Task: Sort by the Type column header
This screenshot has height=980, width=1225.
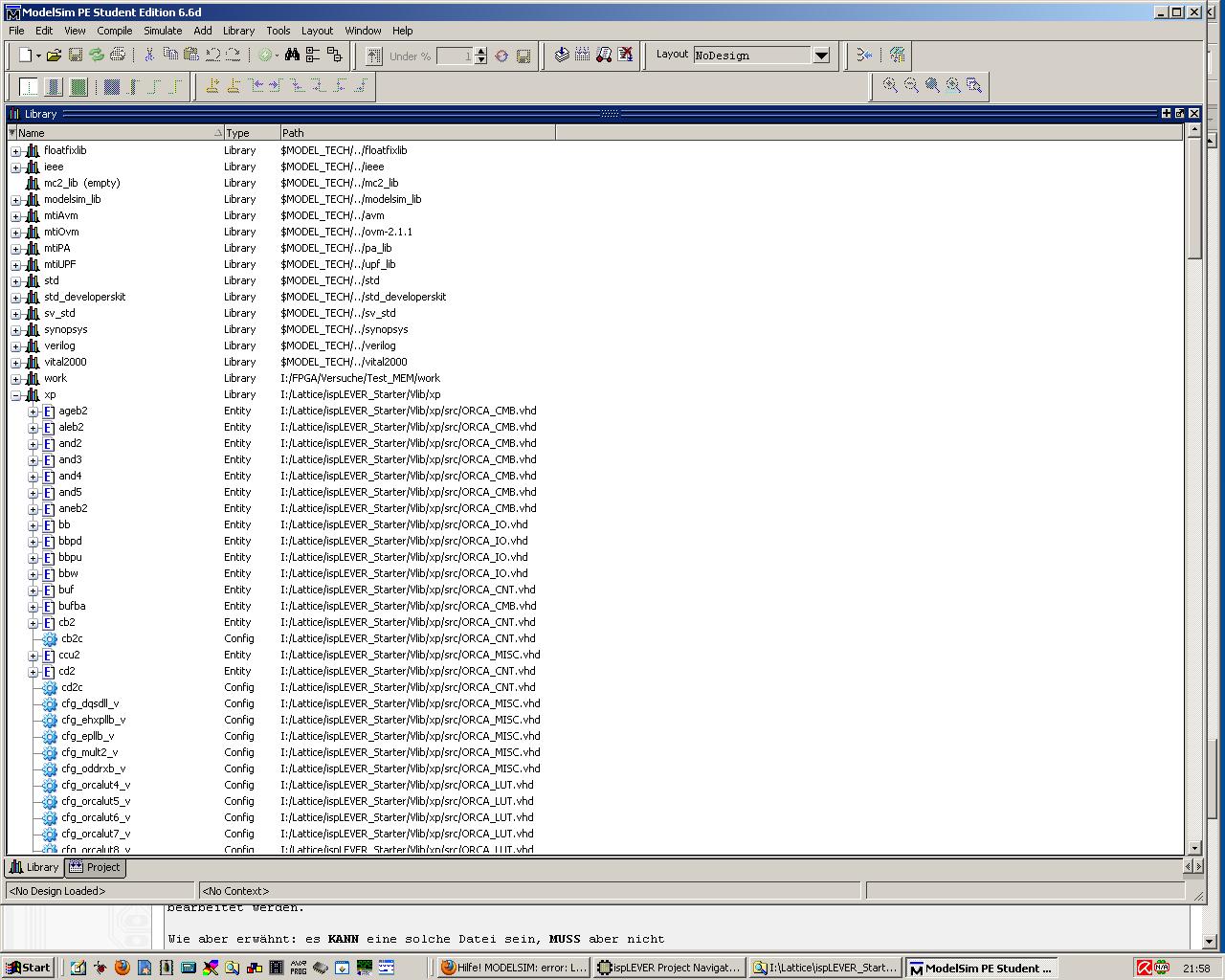Action: pyautogui.click(x=252, y=133)
